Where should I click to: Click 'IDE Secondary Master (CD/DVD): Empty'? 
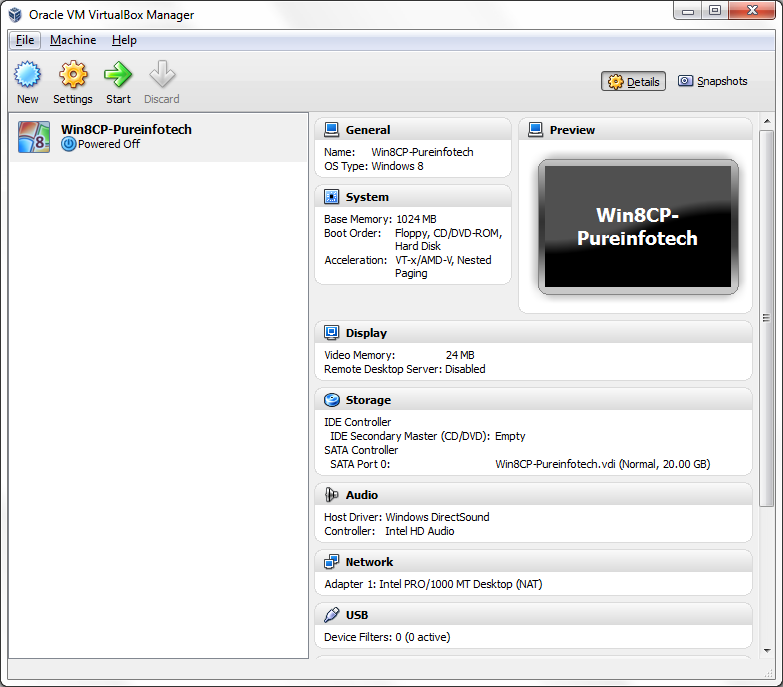[427, 436]
